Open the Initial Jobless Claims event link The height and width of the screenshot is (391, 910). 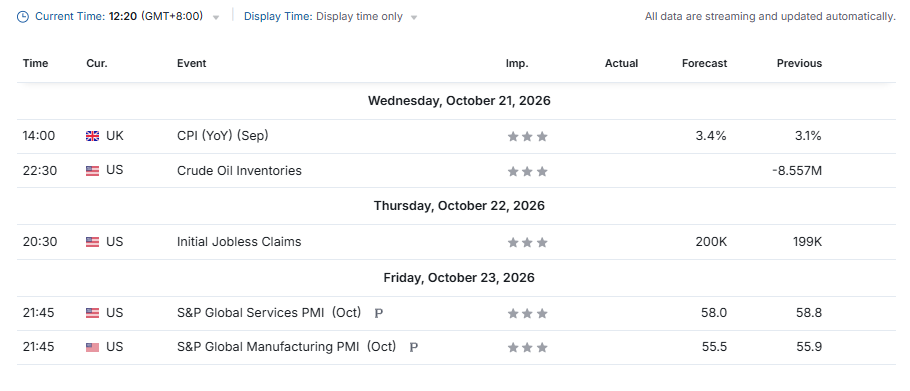[239, 241]
